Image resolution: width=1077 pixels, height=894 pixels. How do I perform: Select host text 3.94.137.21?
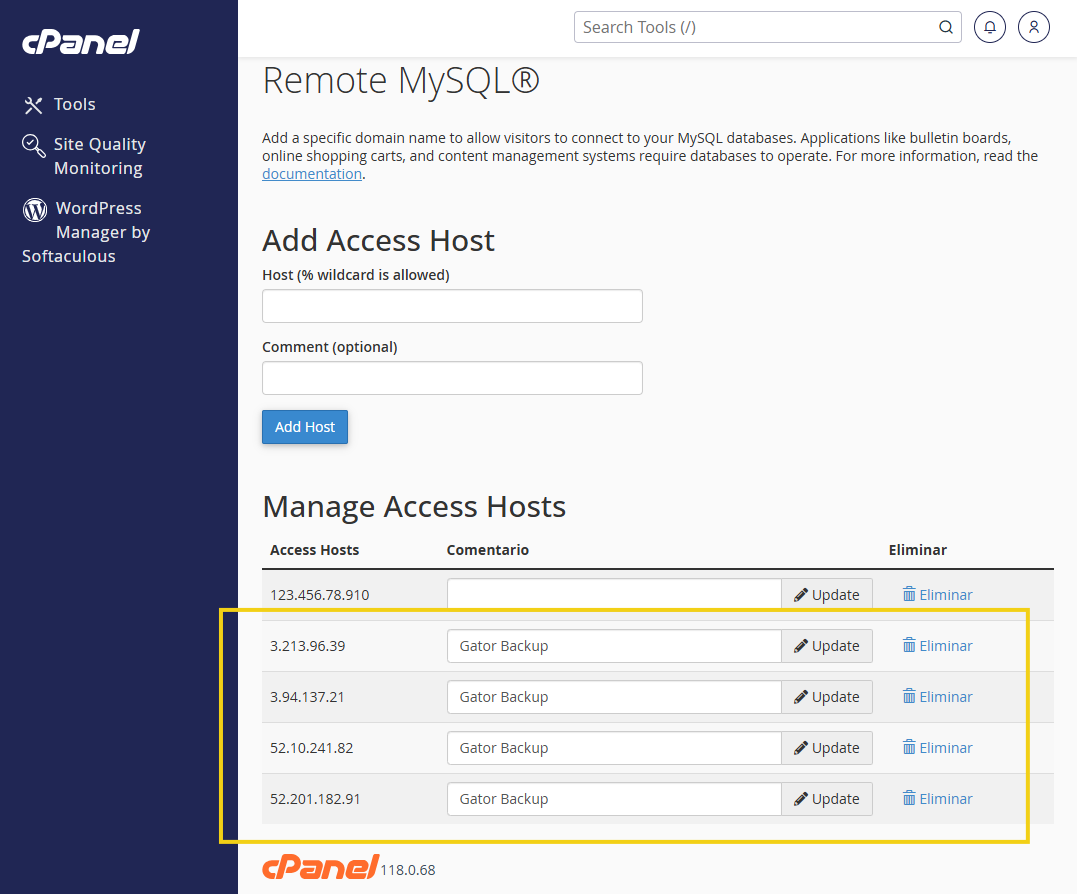(307, 697)
